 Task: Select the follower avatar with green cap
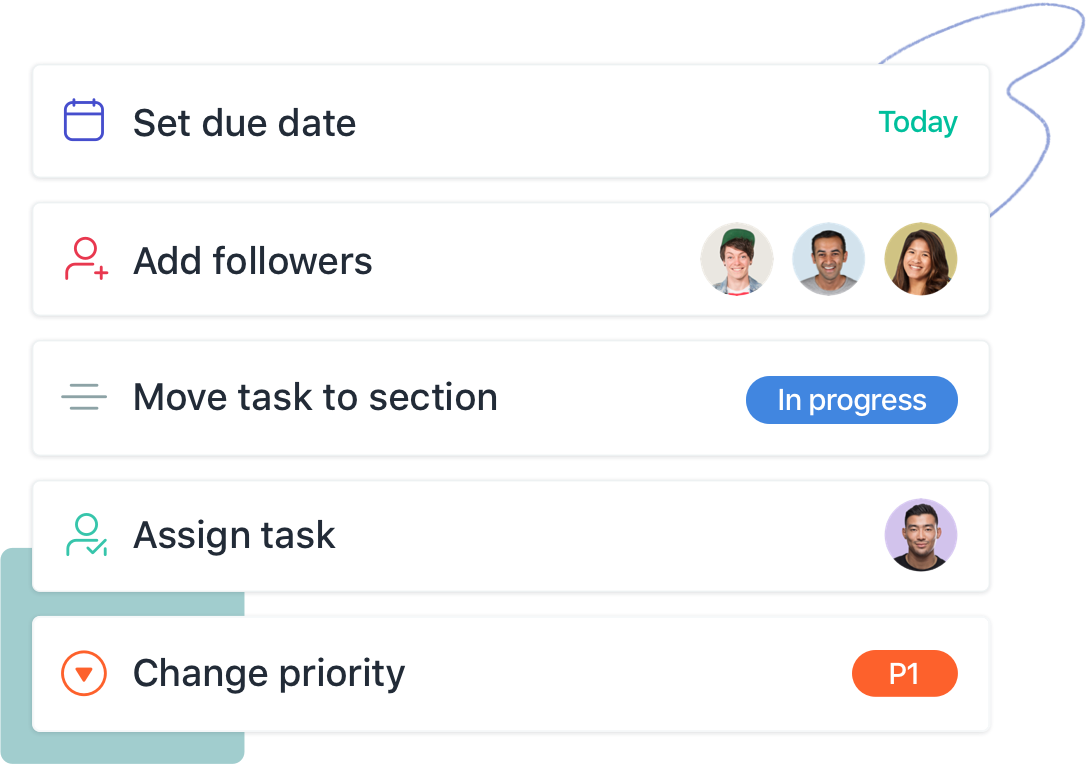[736, 259]
